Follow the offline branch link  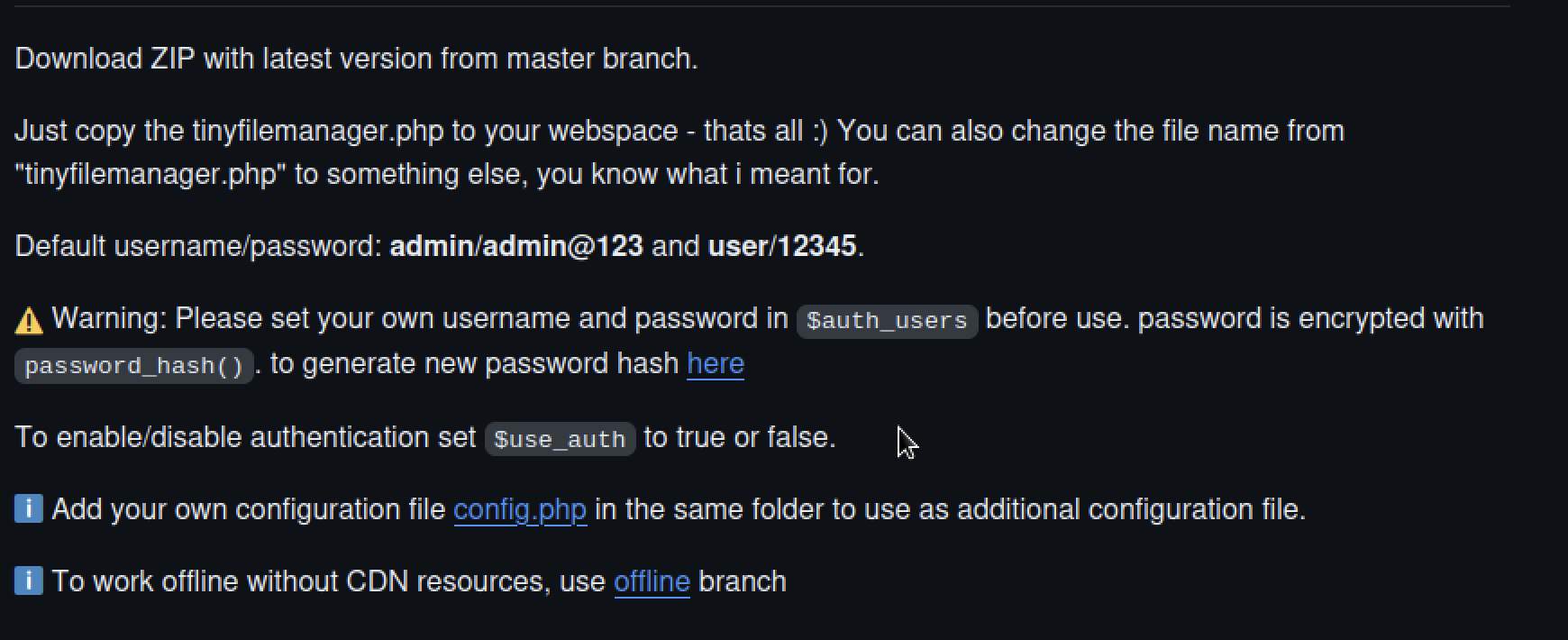[652, 581]
